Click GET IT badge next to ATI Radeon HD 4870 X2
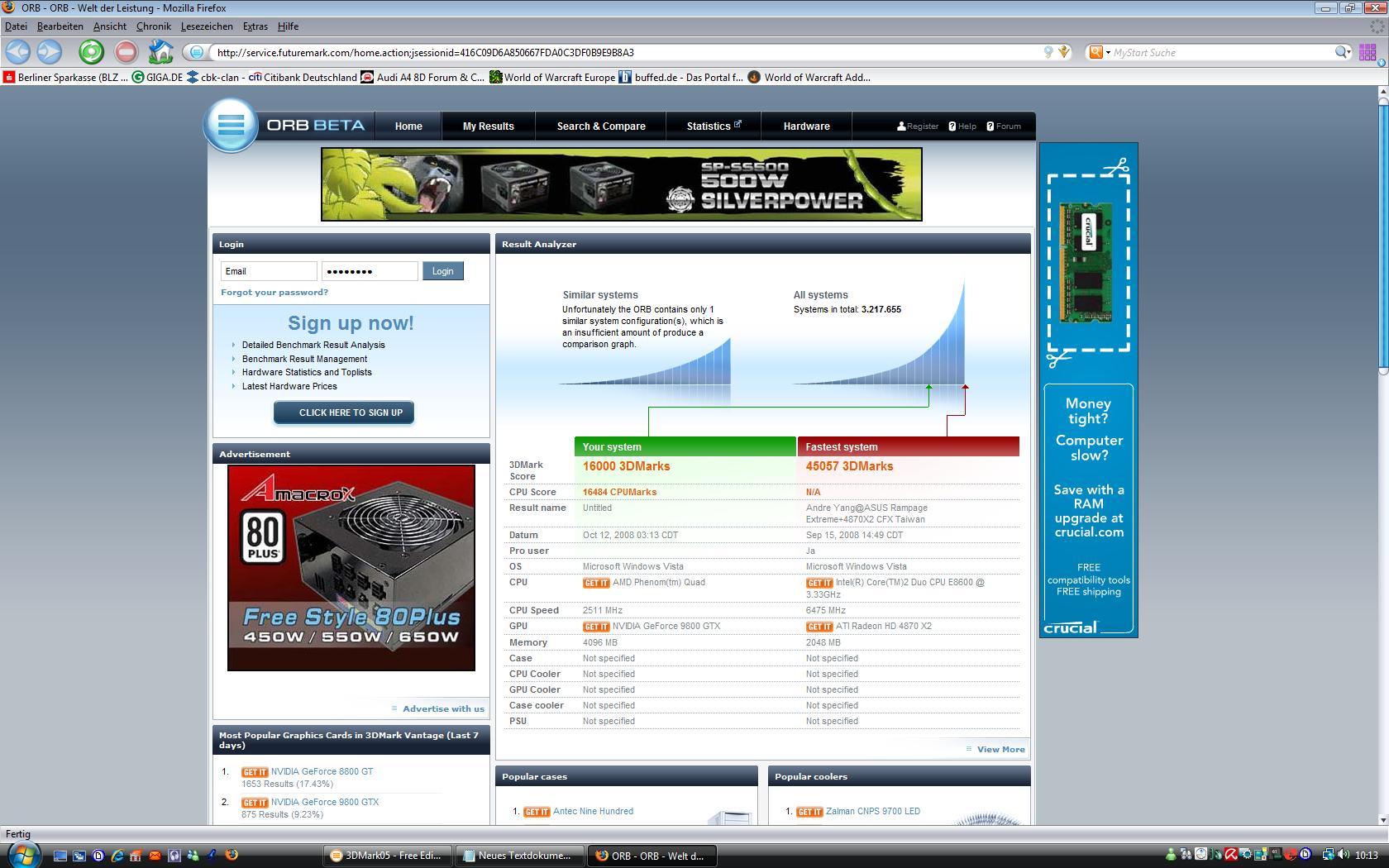Viewport: 1389px width, 868px height. coord(819,627)
